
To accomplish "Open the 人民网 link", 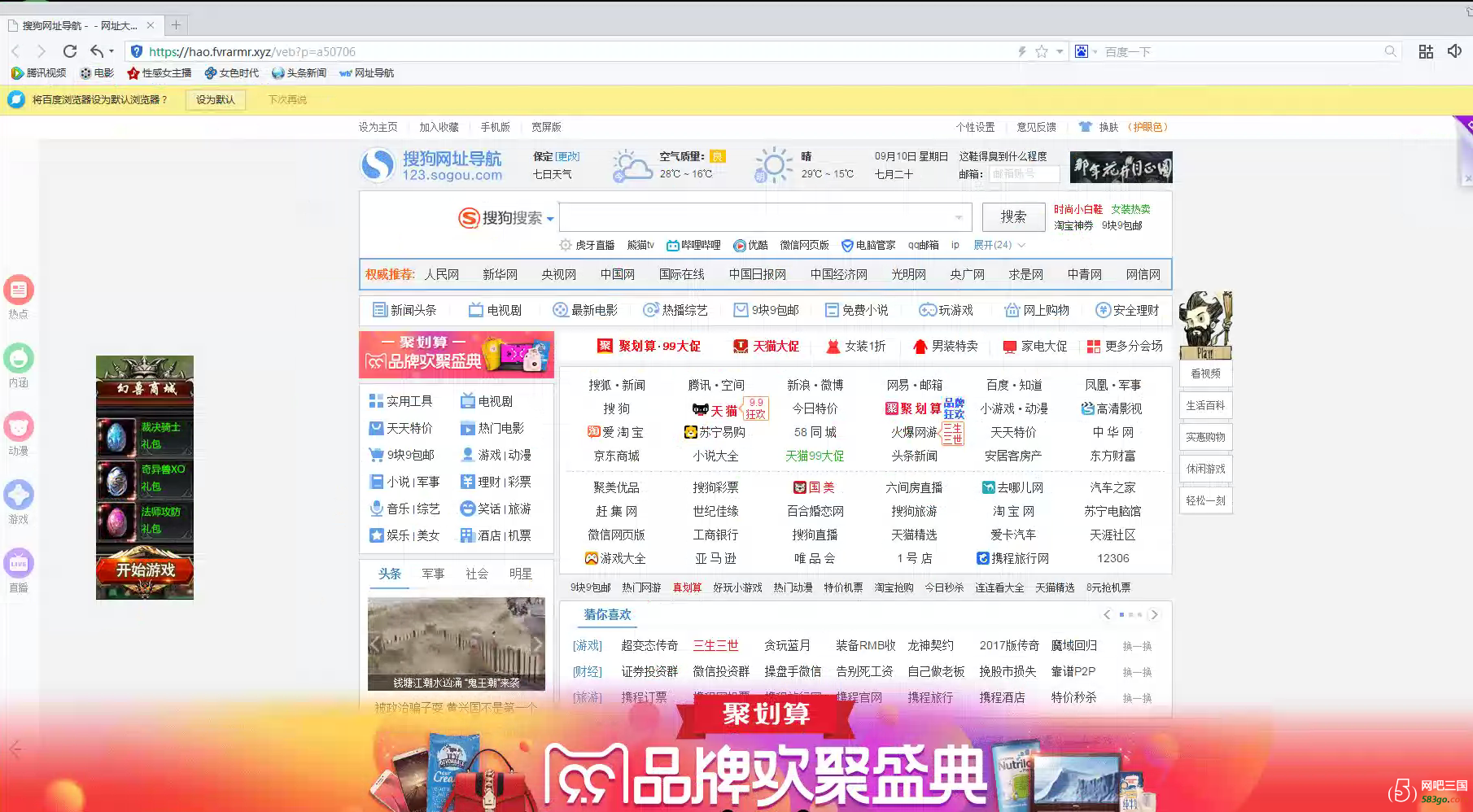I will (x=442, y=274).
